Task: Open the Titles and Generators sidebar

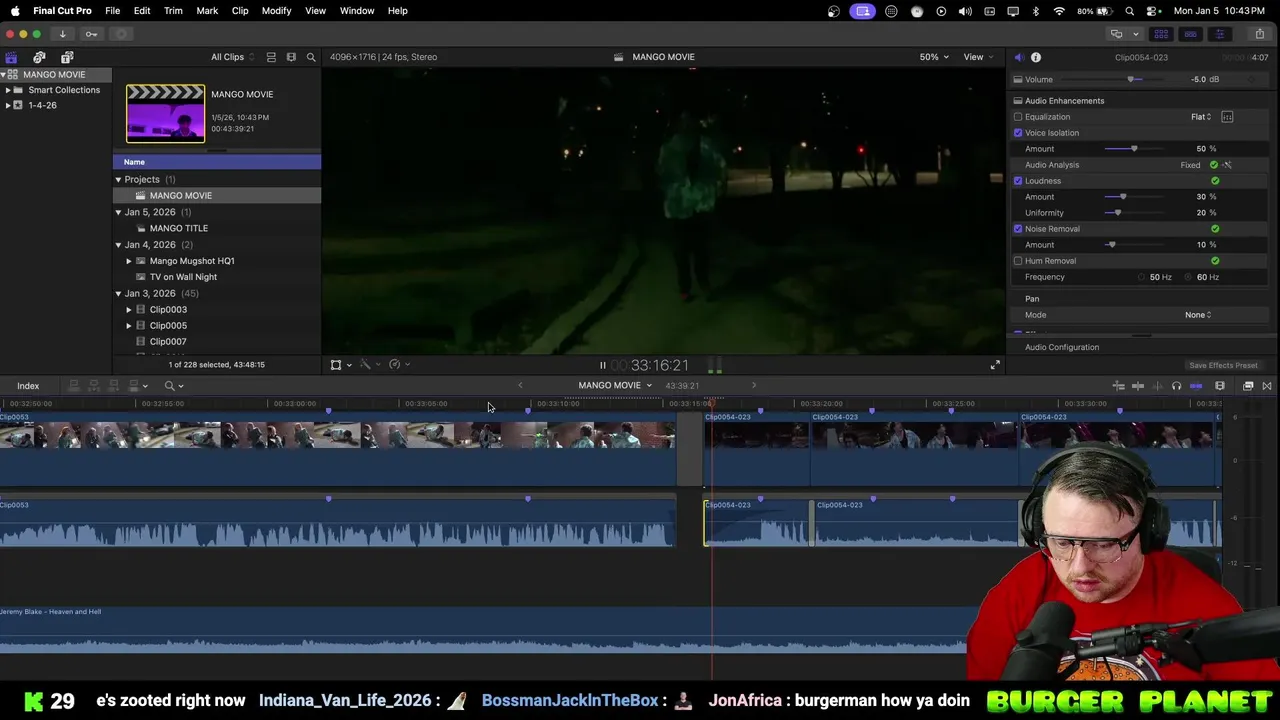Action: 67,57
